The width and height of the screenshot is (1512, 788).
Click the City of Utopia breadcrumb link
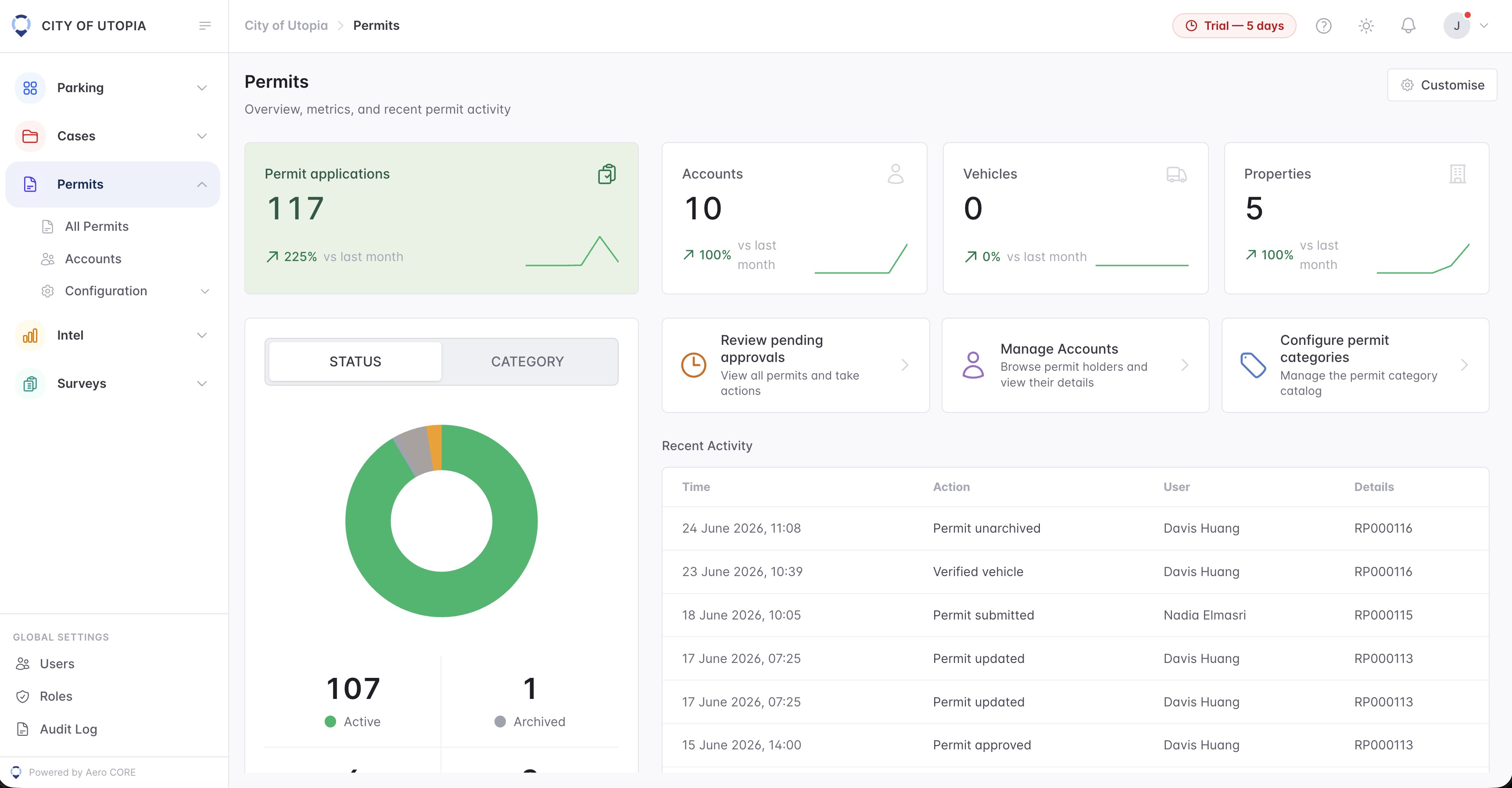point(286,25)
